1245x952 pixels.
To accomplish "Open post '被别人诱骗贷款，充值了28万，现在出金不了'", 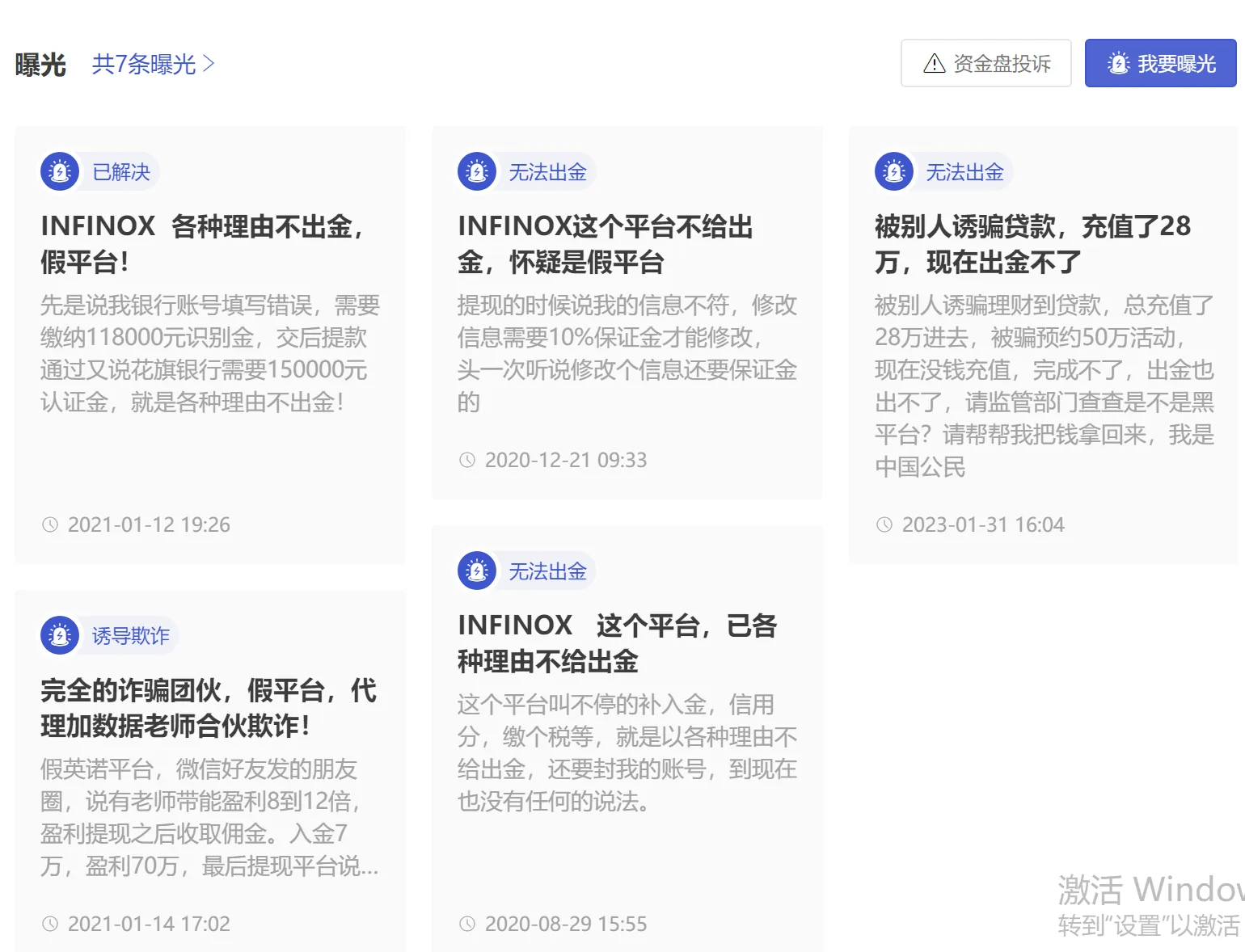I will pyautogui.click(x=1033, y=243).
